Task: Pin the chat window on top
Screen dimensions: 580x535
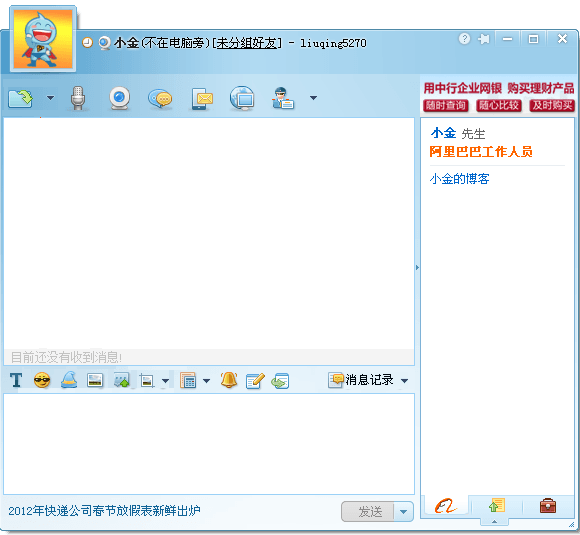Action: pos(483,39)
